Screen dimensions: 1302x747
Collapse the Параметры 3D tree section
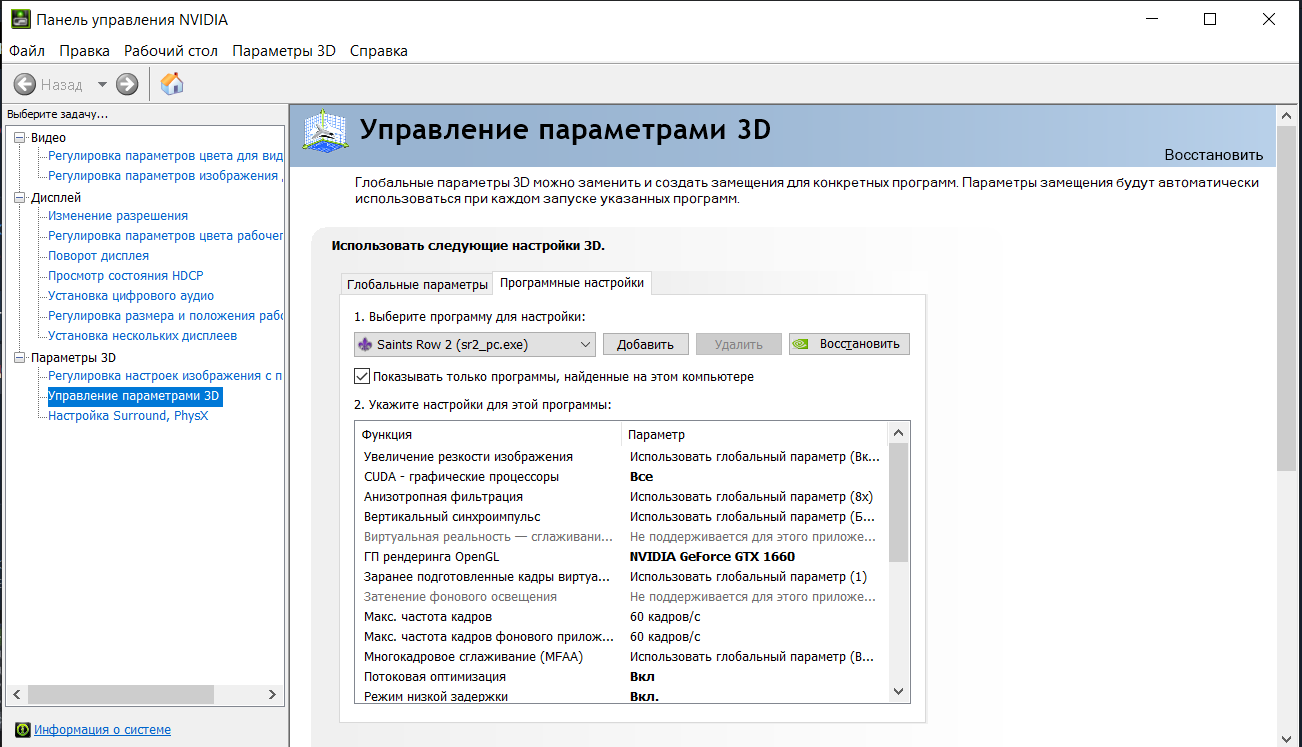tap(20, 357)
